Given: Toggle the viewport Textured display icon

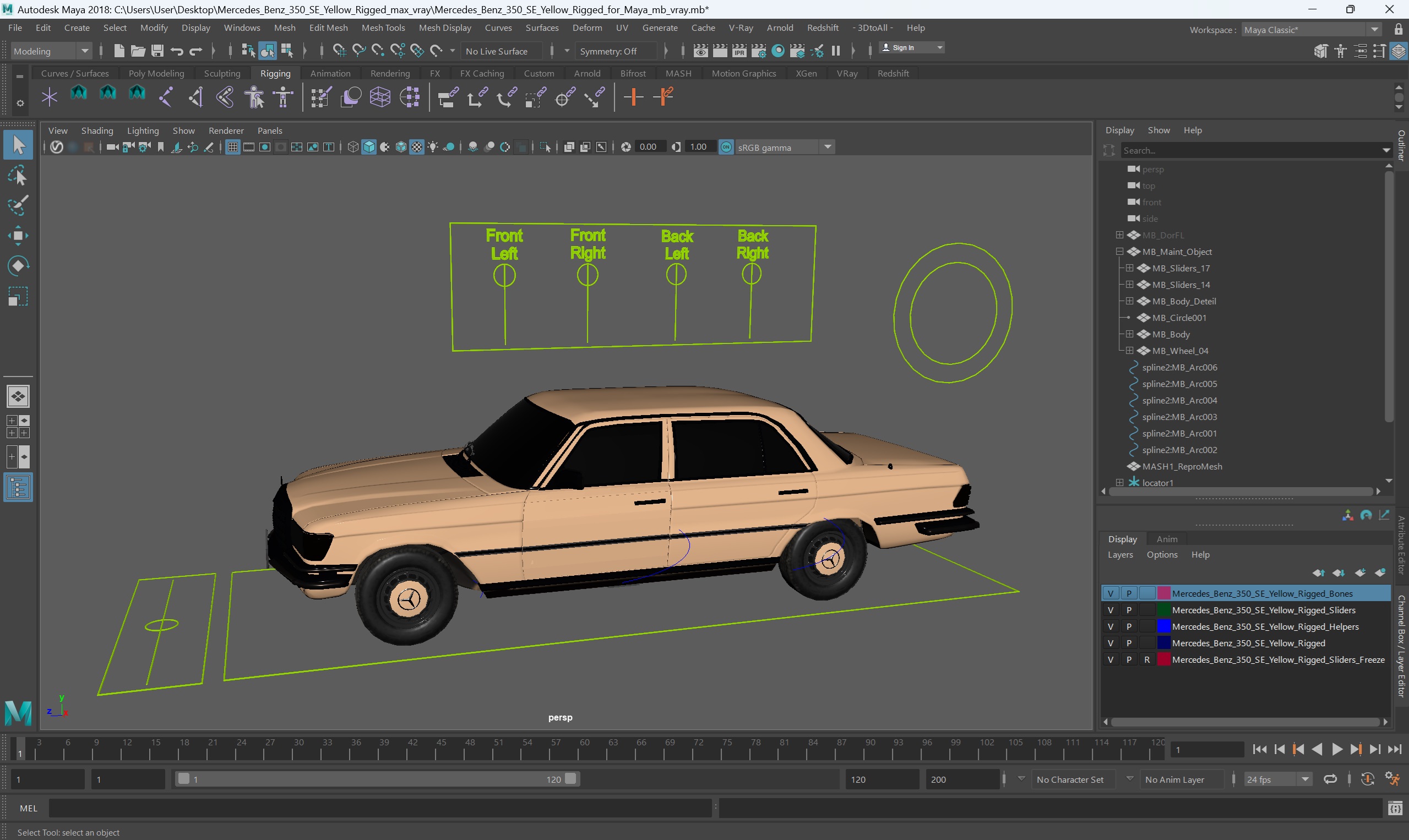Looking at the screenshot, I should tap(417, 147).
